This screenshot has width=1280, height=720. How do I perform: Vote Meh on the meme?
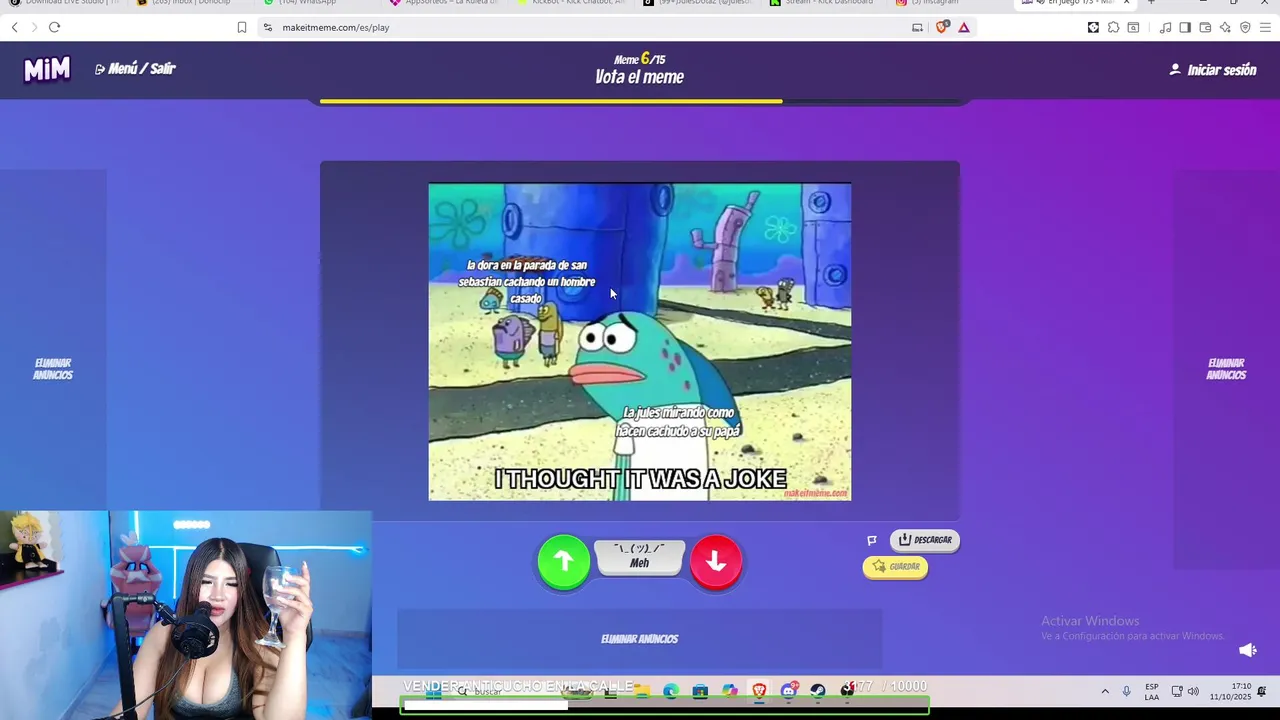pyautogui.click(x=640, y=557)
